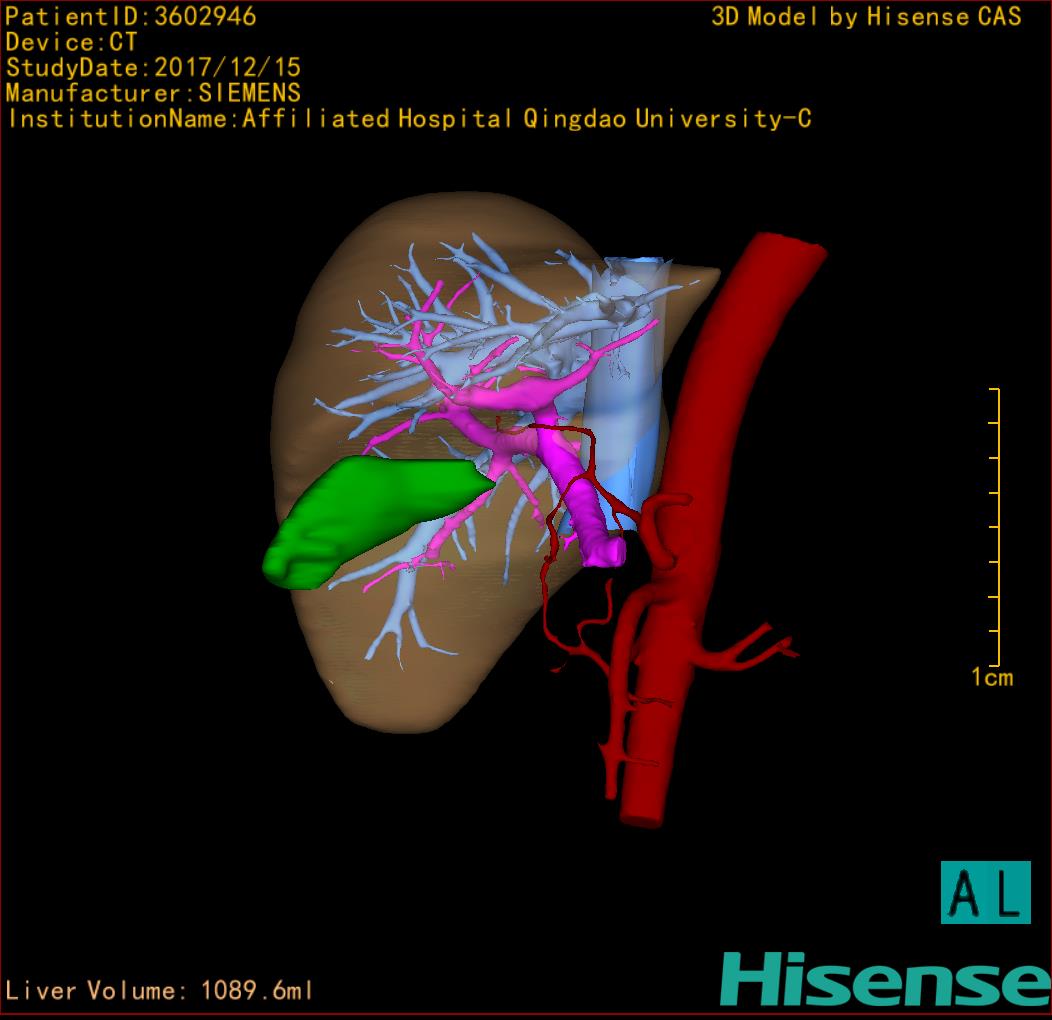This screenshot has width=1052, height=1020.
Task: Click the Manufacturer:SIEMENS label
Action: 153,94
